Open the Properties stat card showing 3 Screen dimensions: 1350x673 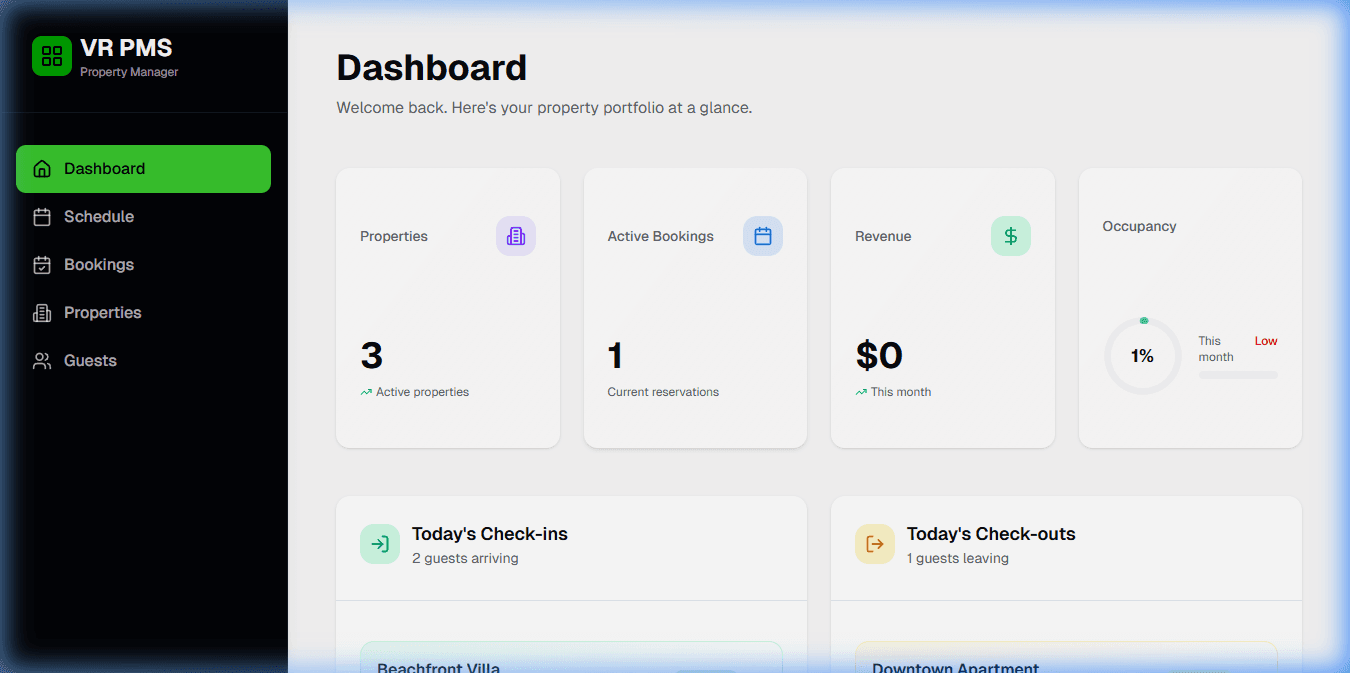[x=447, y=308]
